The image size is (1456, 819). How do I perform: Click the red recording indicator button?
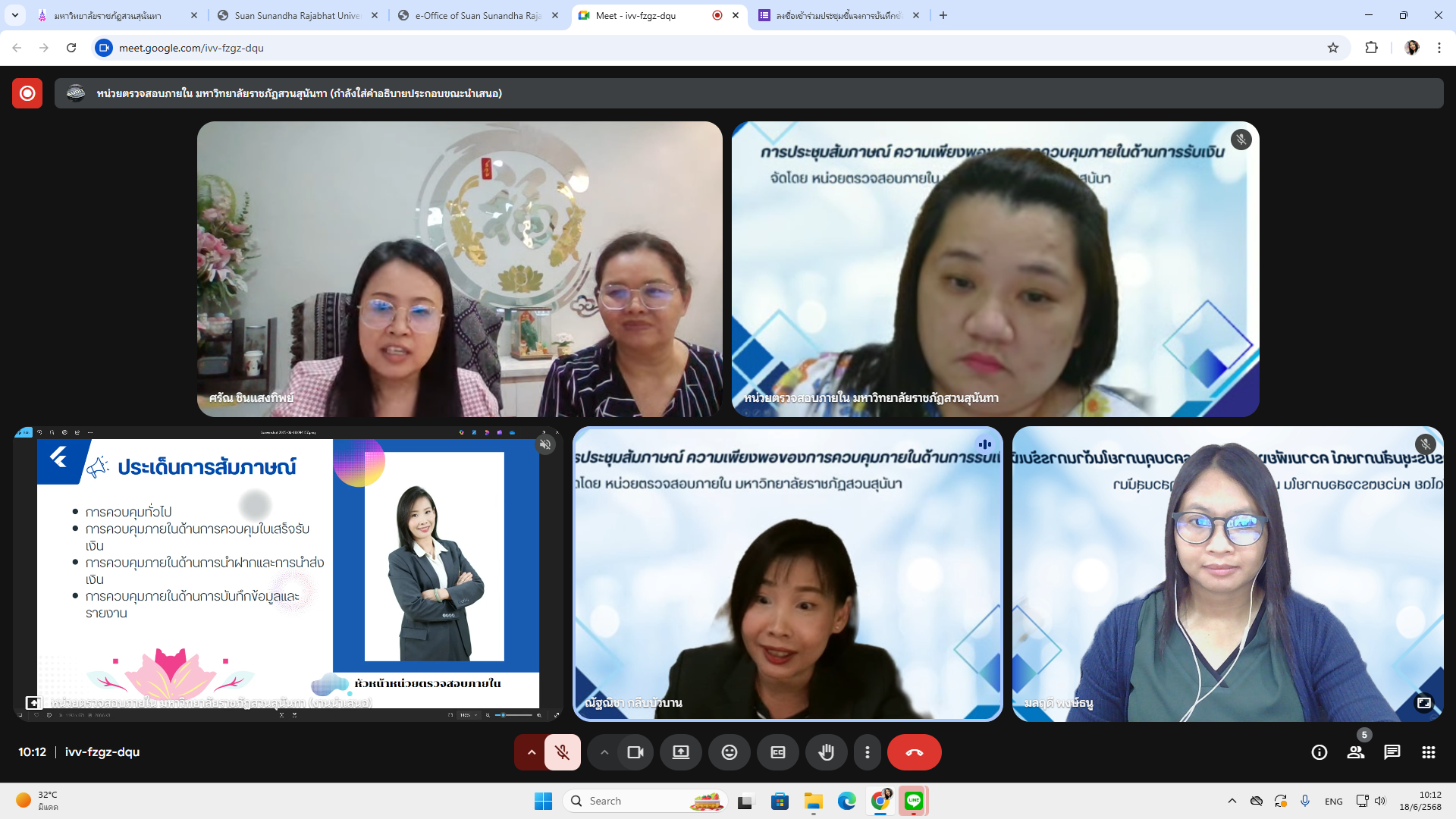[27, 93]
